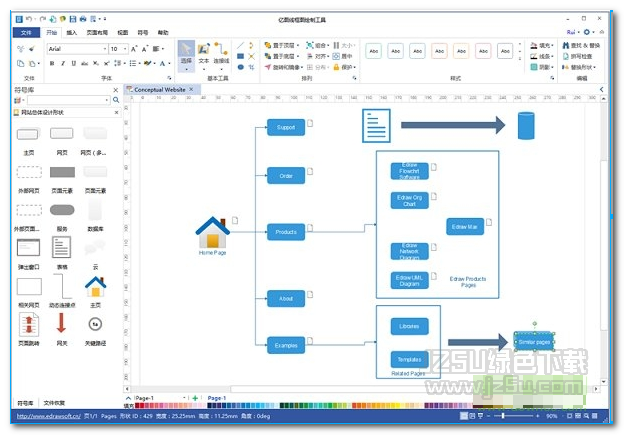Switch to the 文件恢复 panel tab
The height and width of the screenshot is (435, 624).
(x=54, y=403)
